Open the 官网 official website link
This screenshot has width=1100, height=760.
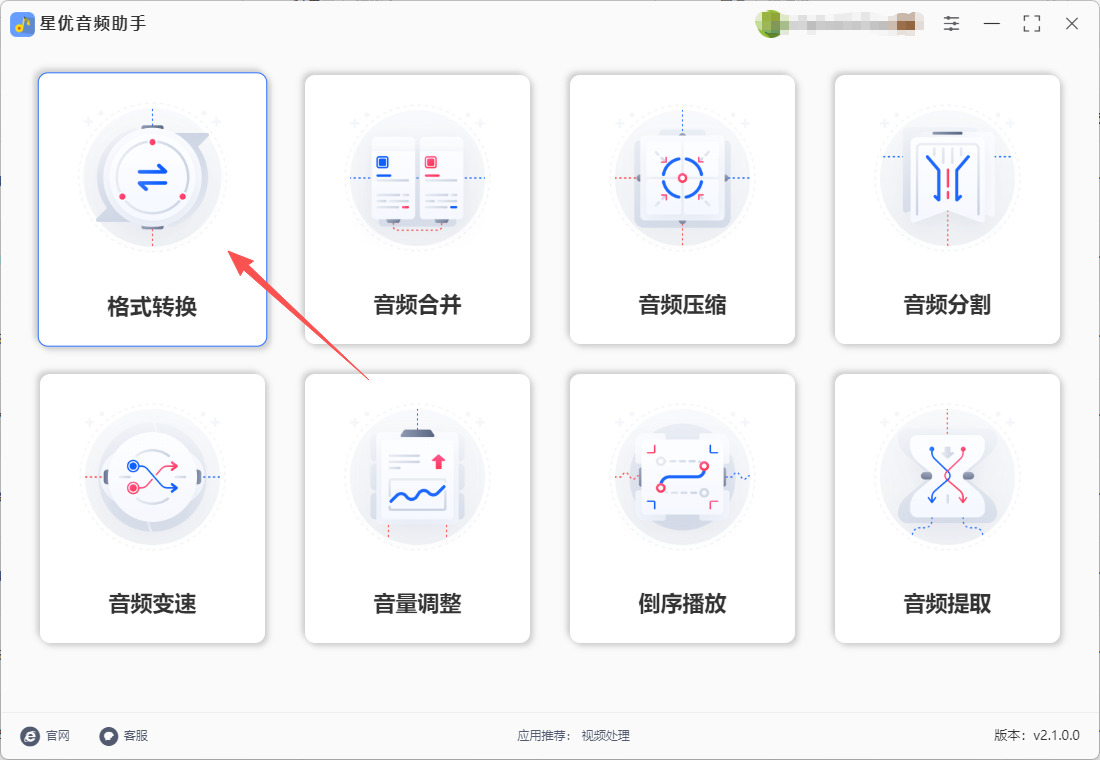point(58,735)
